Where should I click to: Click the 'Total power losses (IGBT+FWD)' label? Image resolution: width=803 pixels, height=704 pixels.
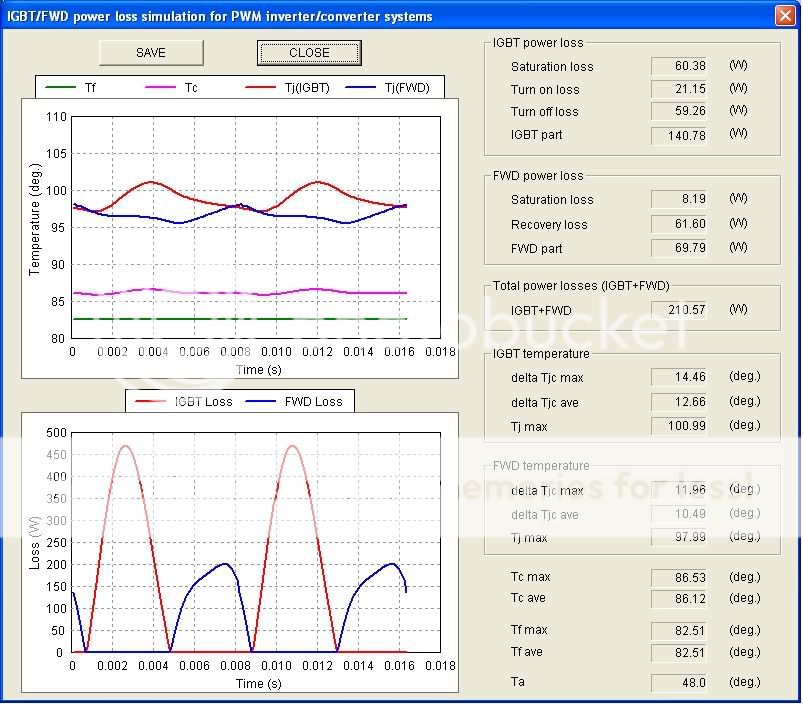click(x=581, y=286)
